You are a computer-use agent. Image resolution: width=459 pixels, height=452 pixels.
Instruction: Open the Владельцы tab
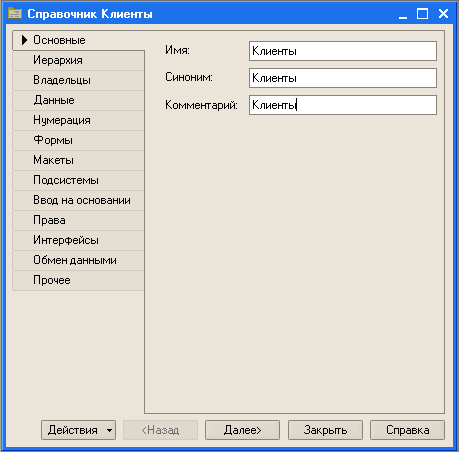click(79, 80)
